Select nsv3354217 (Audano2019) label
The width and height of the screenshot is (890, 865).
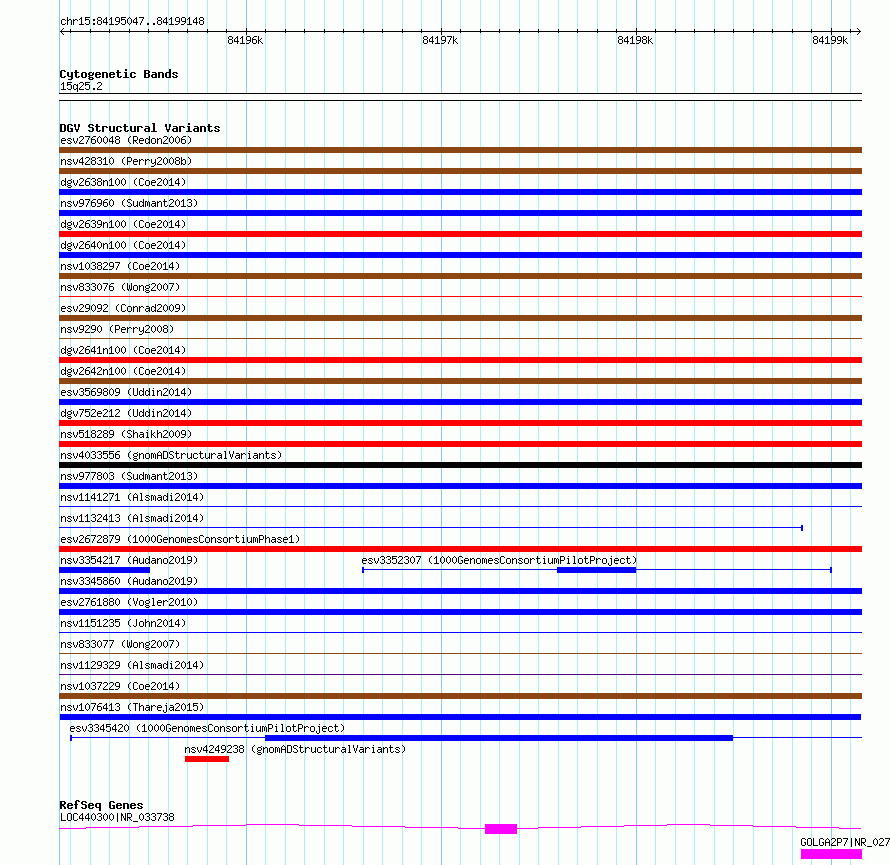129,560
